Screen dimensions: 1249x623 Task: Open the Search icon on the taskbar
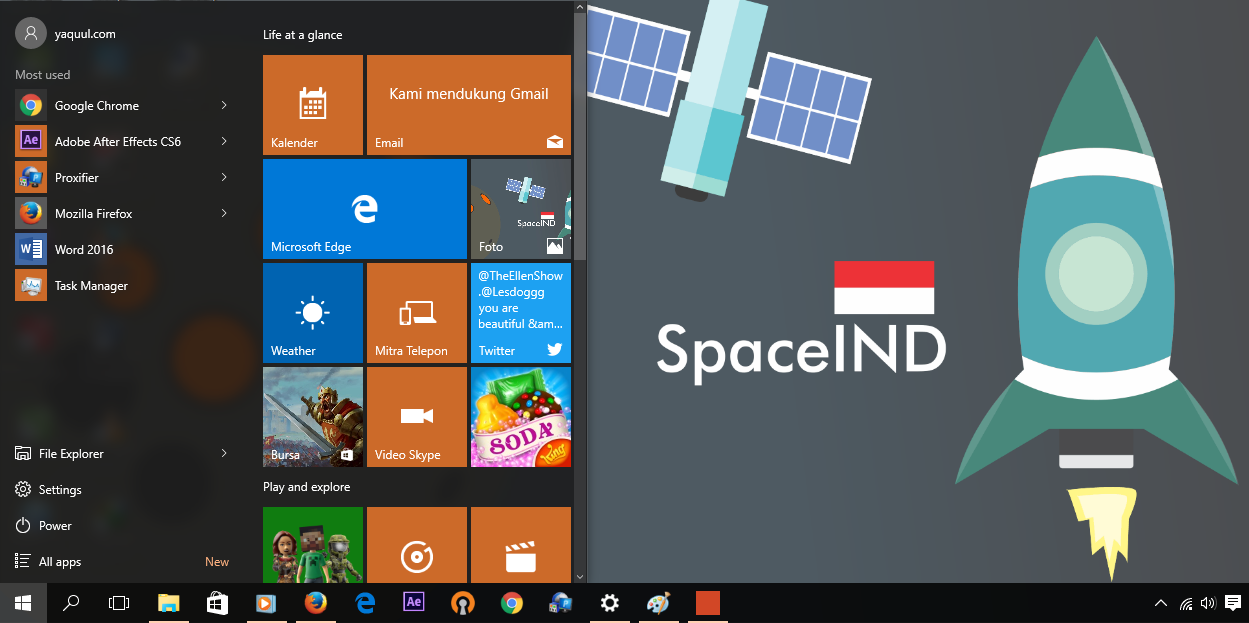click(70, 603)
